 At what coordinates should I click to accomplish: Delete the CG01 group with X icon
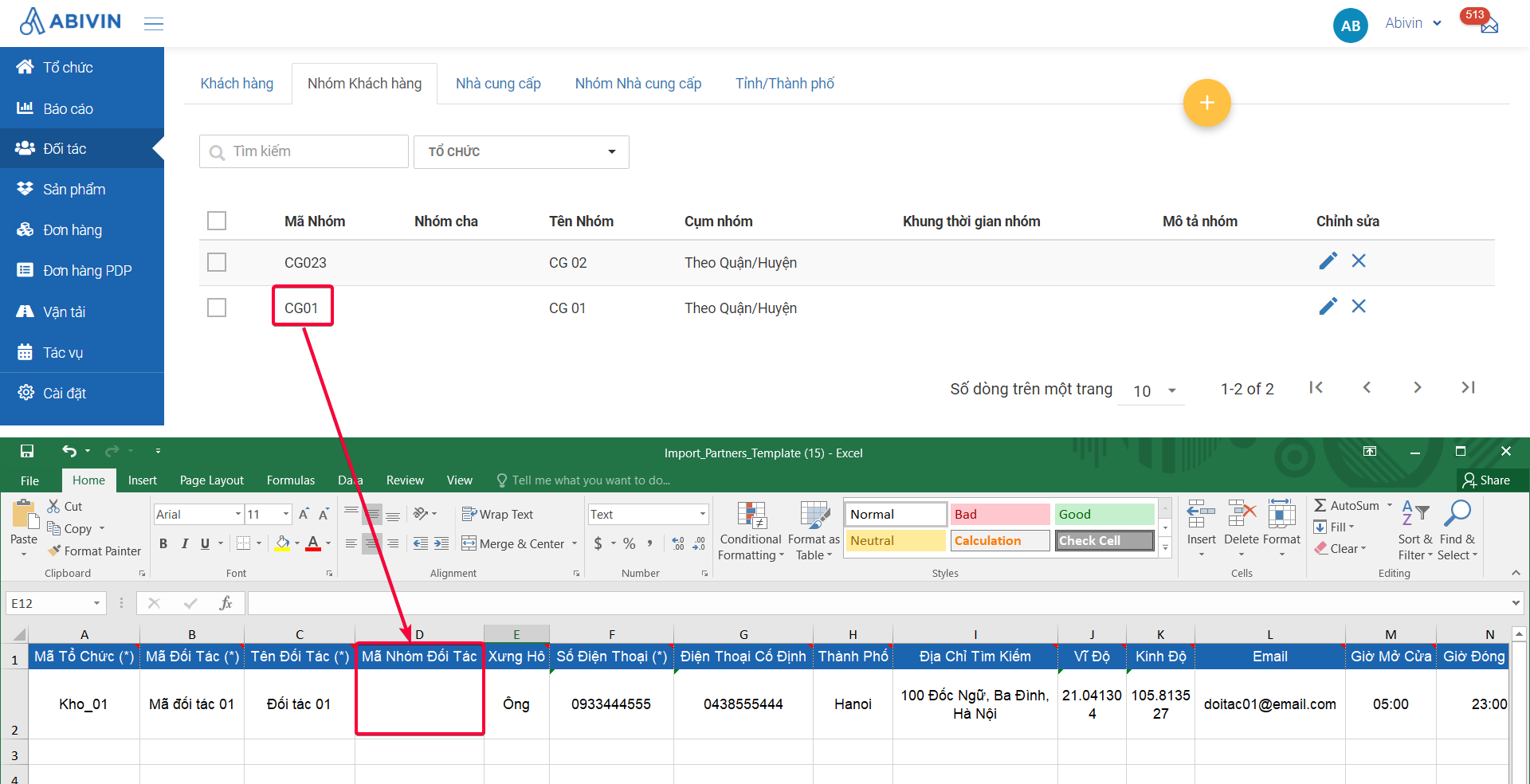click(1359, 306)
